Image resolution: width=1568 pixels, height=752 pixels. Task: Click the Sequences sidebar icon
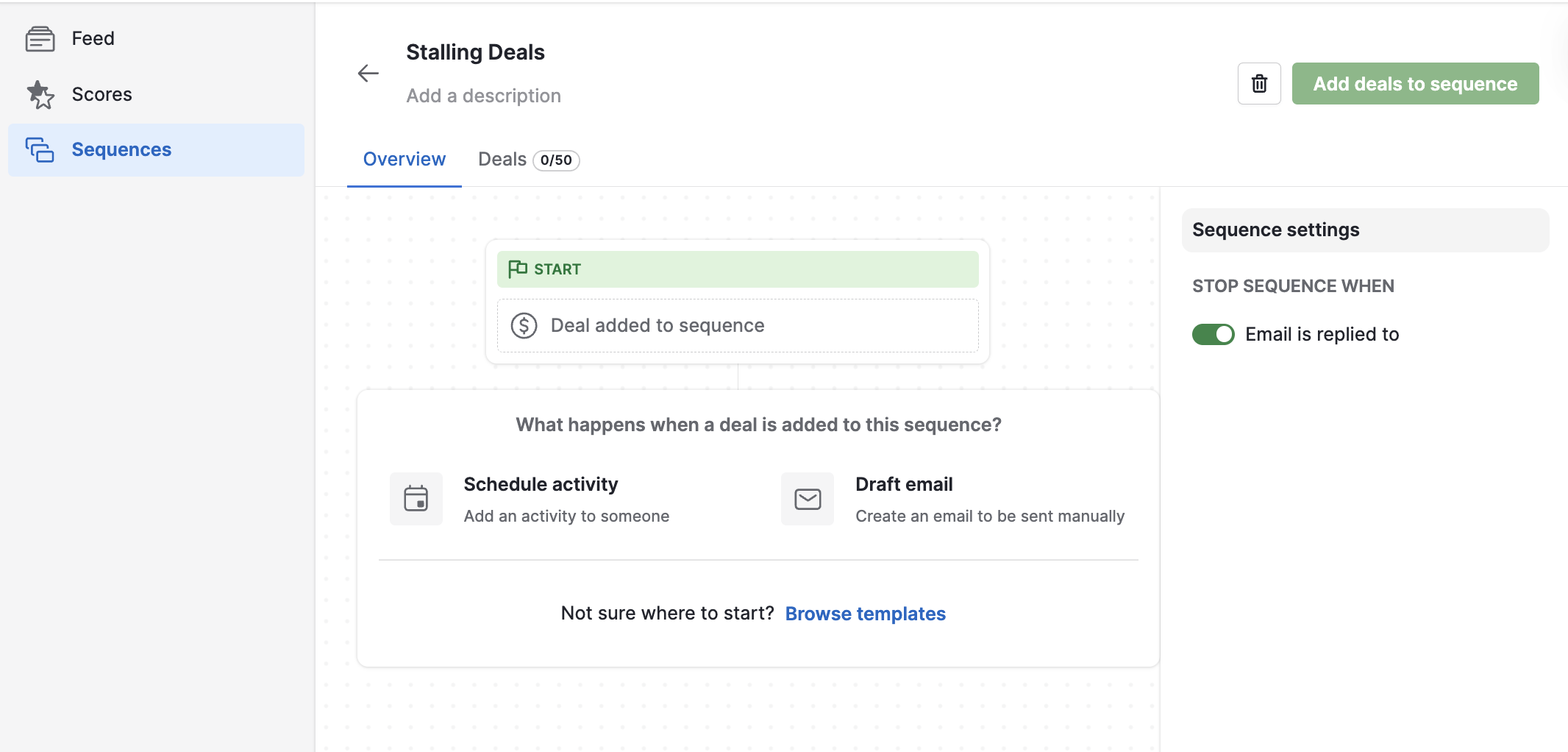pyautogui.click(x=40, y=150)
